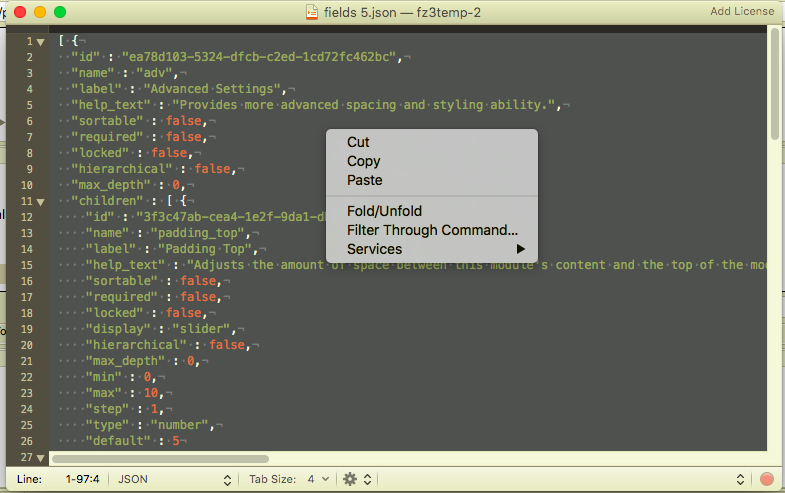Open the gear bundle actions menu
The width and height of the screenshot is (785, 493).
click(x=357, y=479)
